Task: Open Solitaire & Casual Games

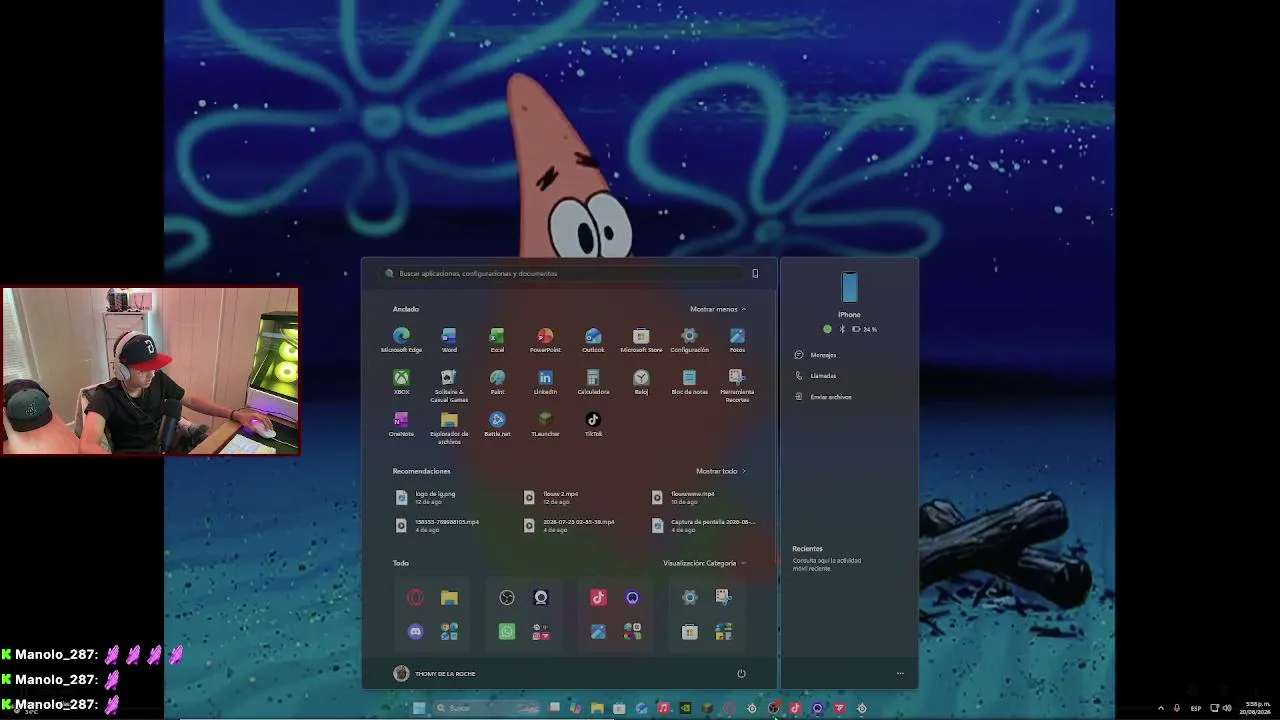Action: tap(449, 385)
